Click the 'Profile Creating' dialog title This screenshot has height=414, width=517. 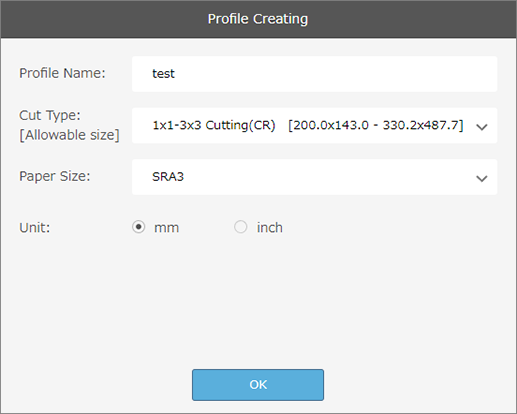coord(258,19)
